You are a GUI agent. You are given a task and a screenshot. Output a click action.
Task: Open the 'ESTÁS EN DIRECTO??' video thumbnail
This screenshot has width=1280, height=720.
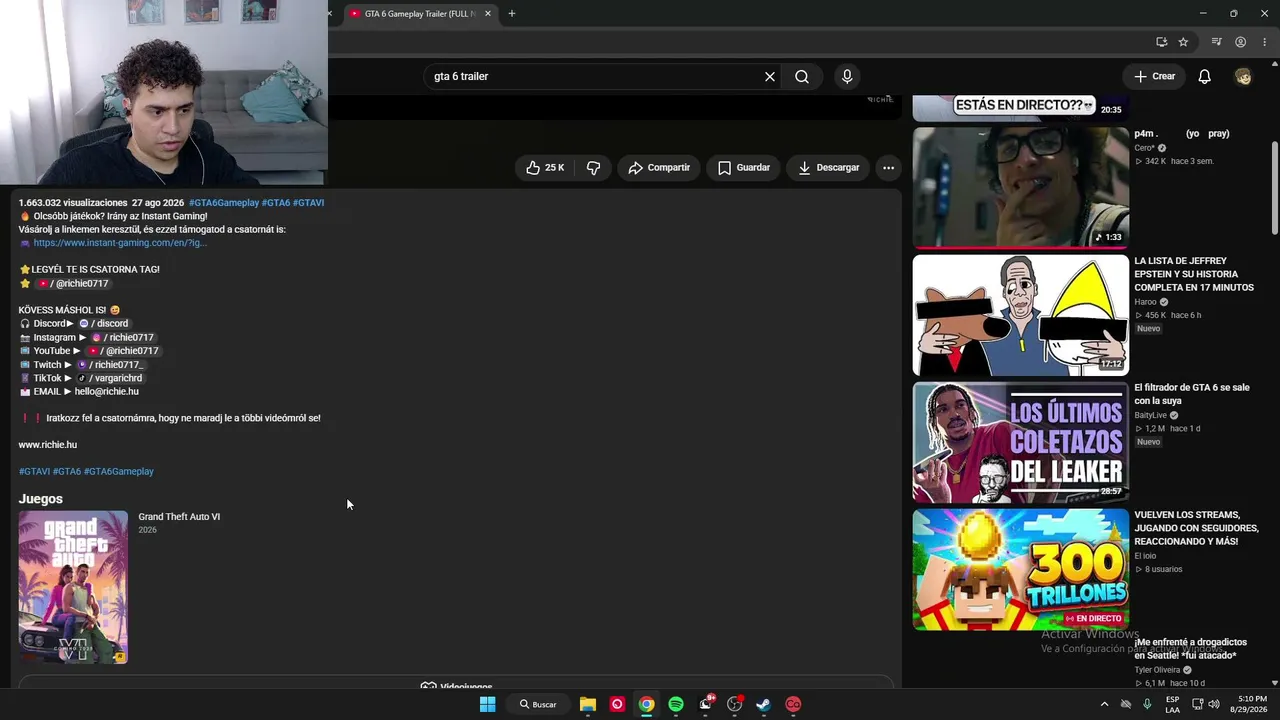pyautogui.click(x=1020, y=108)
